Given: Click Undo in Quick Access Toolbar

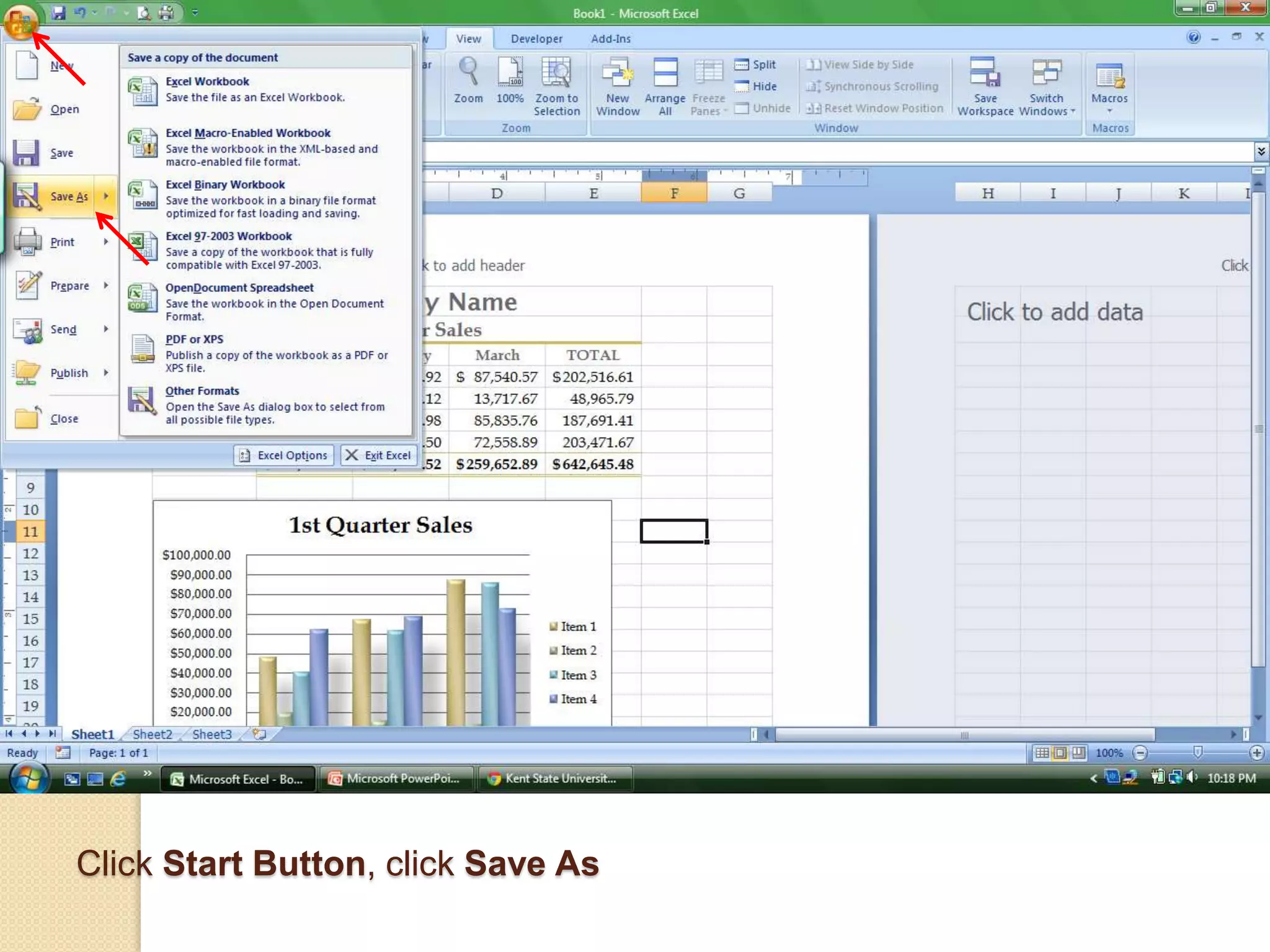Looking at the screenshot, I should pos(81,12).
